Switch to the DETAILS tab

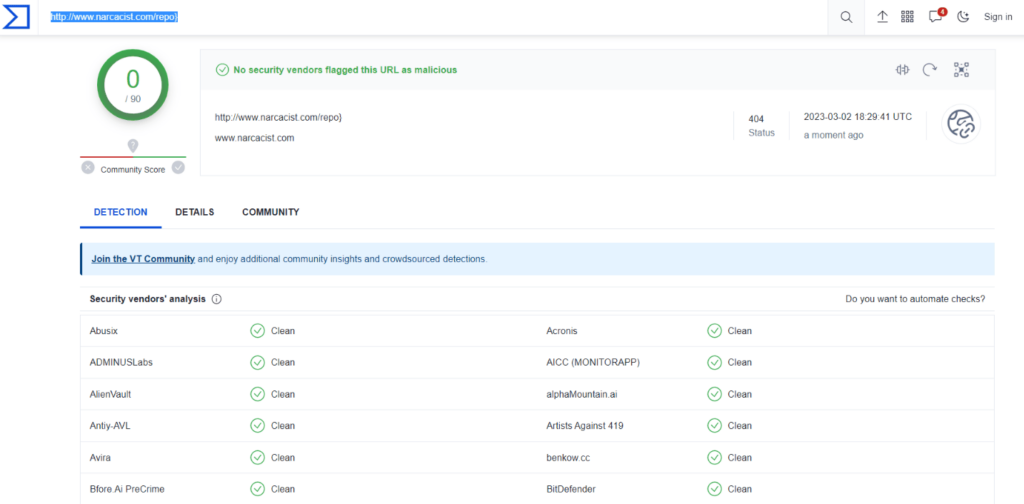pos(195,212)
